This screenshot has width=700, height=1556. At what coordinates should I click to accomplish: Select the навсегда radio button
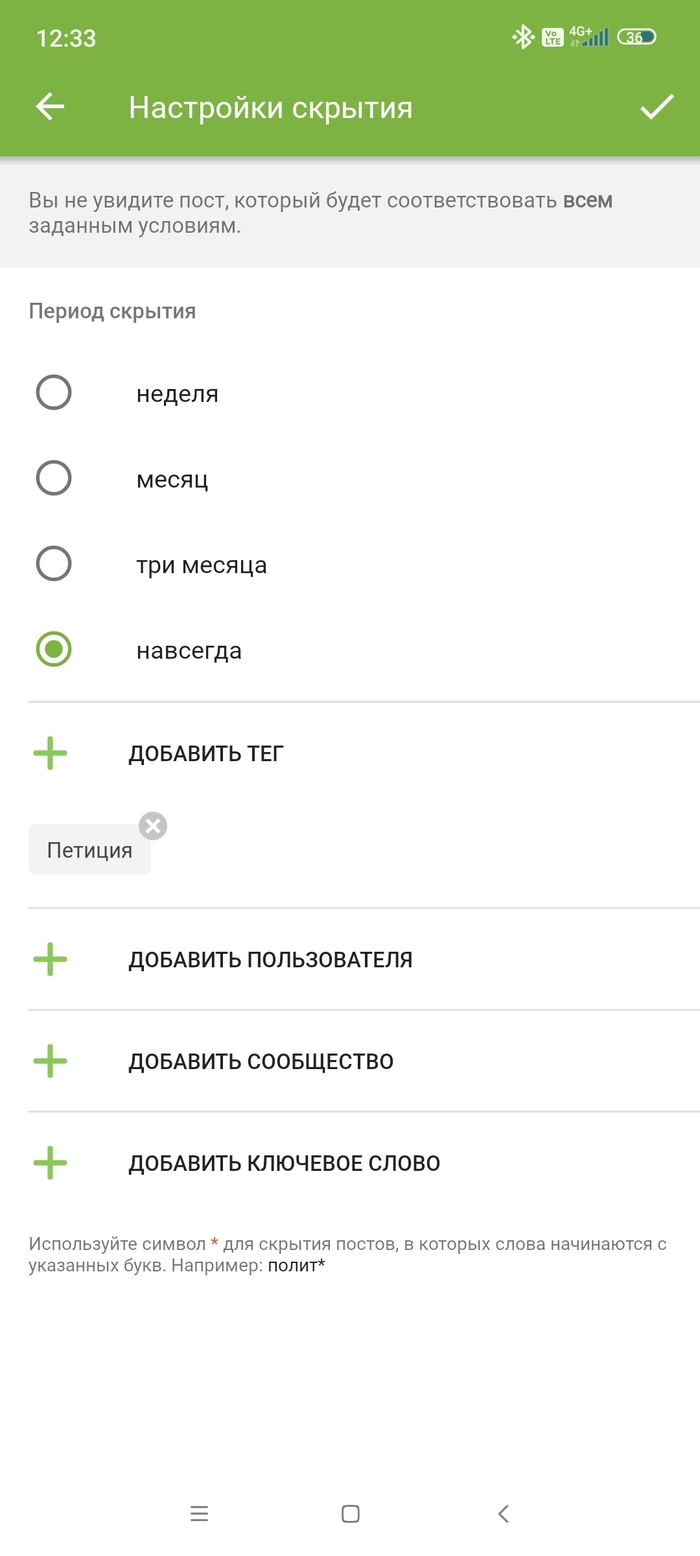click(x=54, y=650)
